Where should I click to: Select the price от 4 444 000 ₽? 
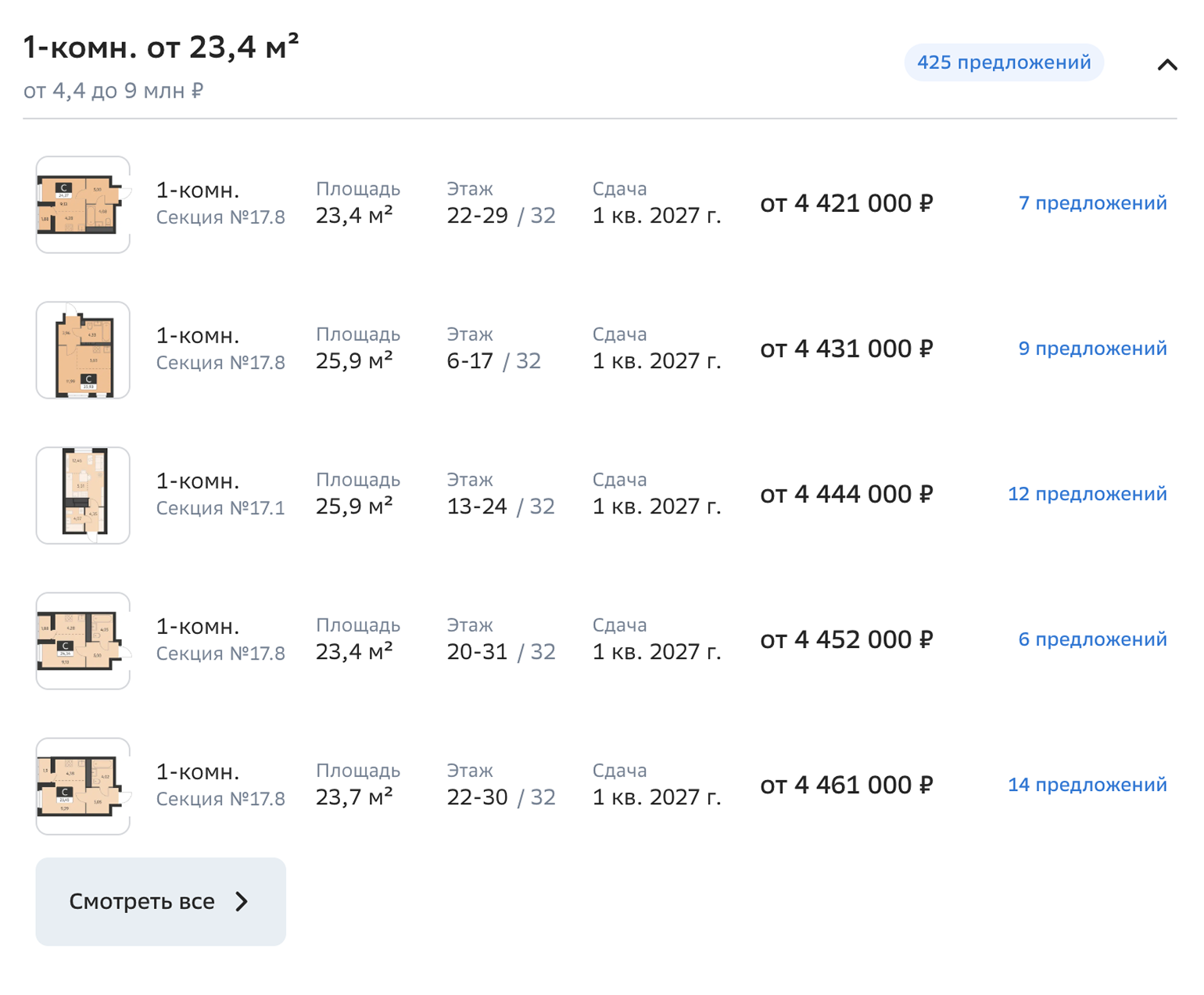click(x=847, y=494)
